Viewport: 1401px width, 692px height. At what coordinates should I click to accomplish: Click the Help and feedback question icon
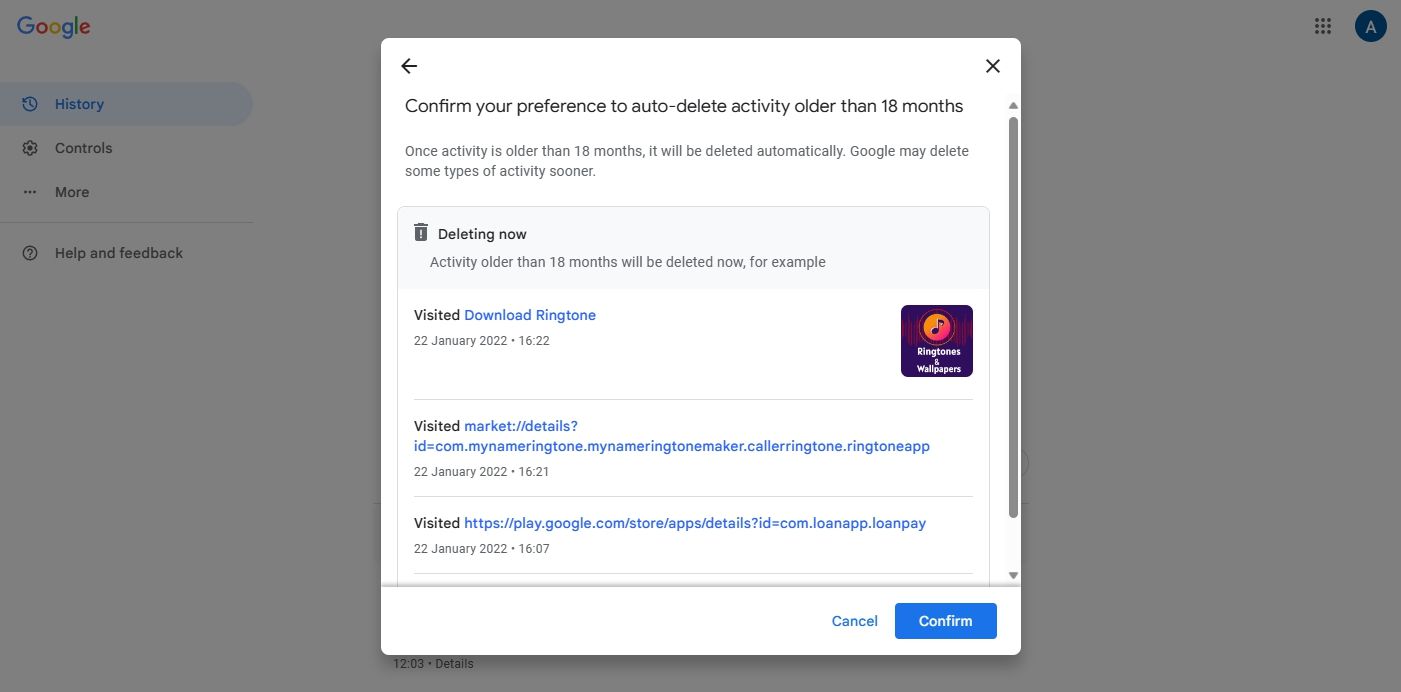[x=30, y=253]
